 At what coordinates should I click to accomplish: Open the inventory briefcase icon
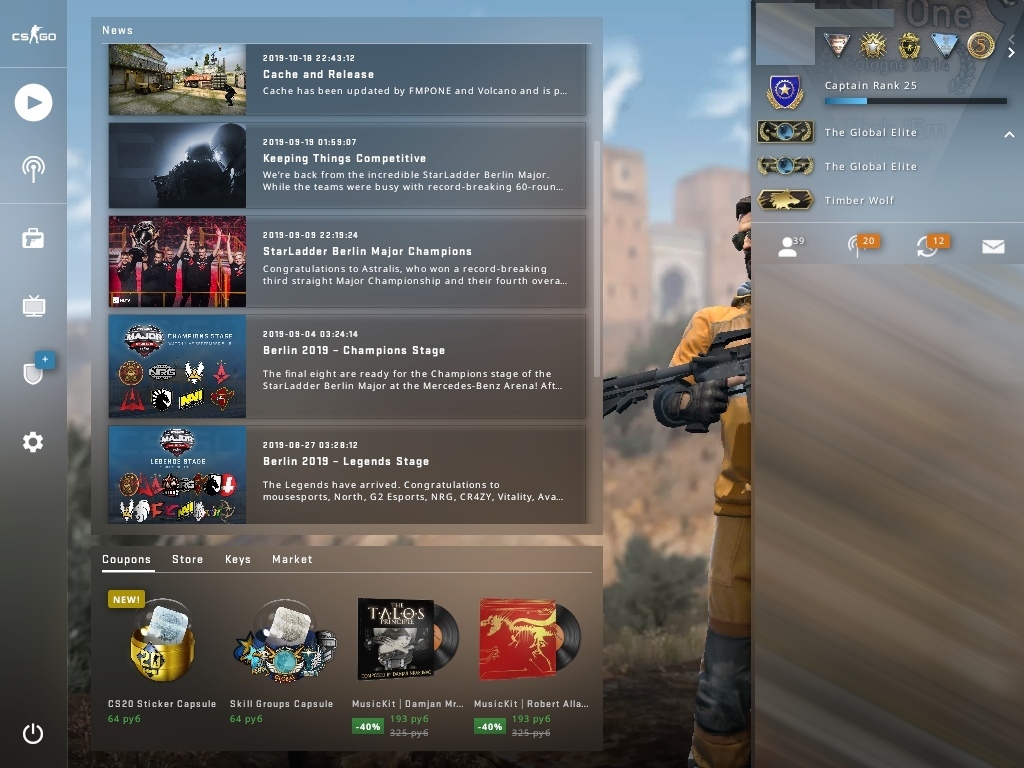point(33,238)
